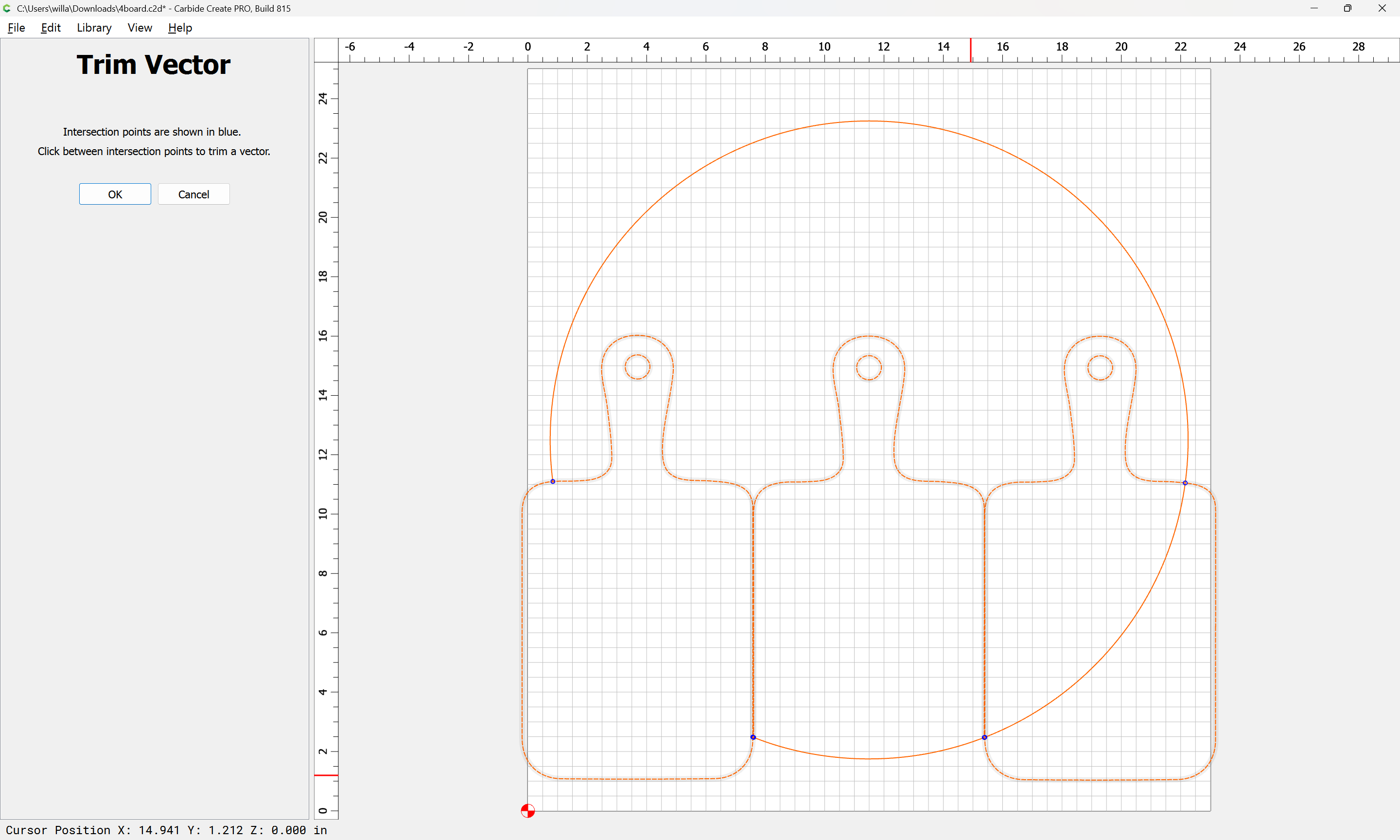Click the red origin marker at bottom-left of stock

pyautogui.click(x=527, y=810)
